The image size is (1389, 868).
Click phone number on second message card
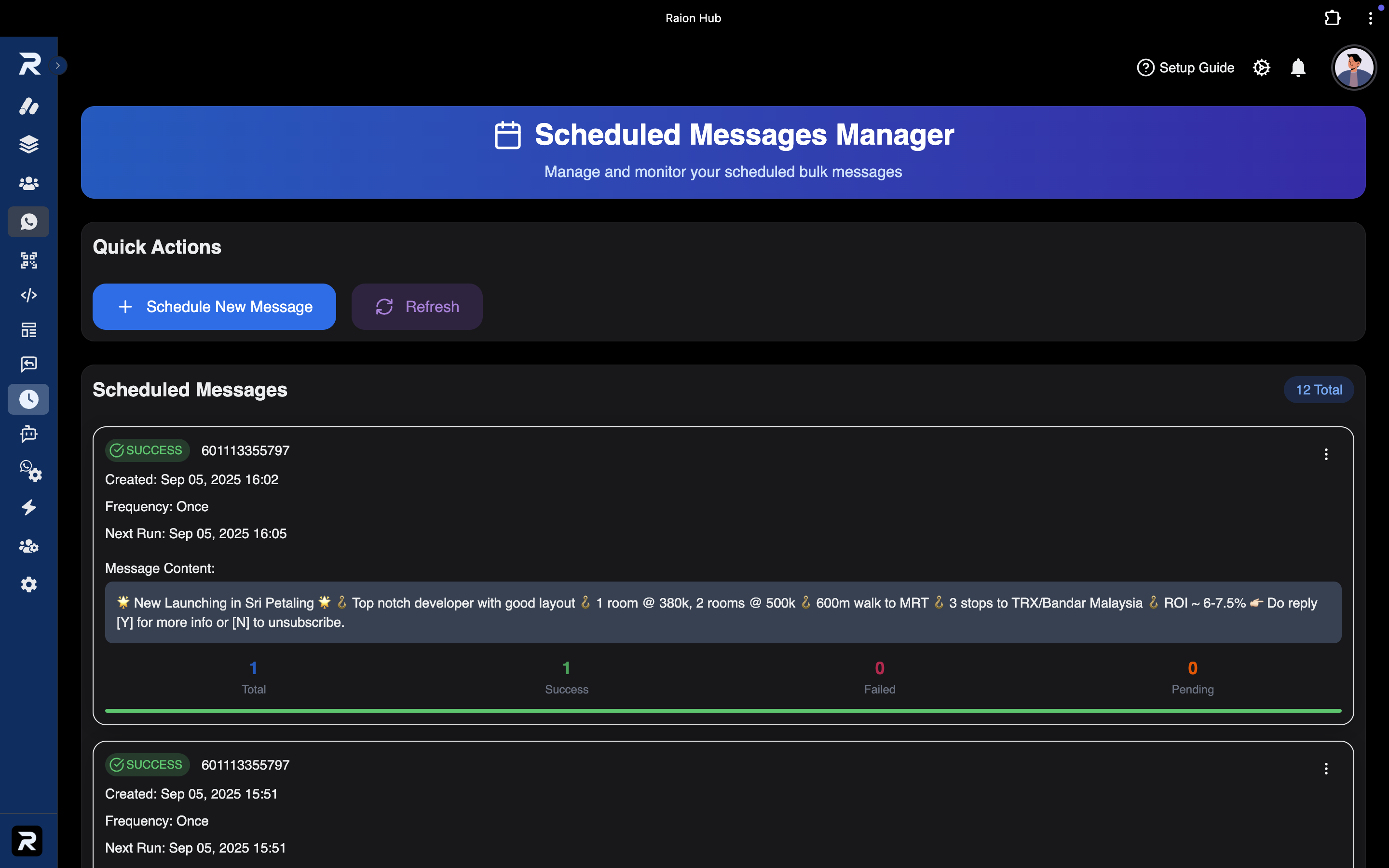click(x=245, y=765)
